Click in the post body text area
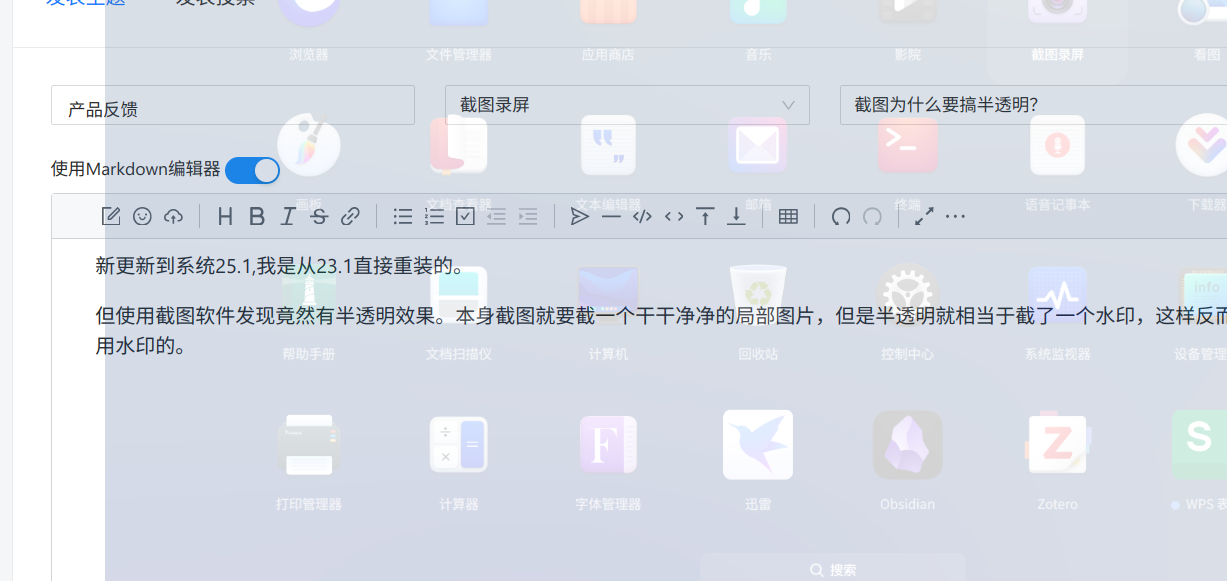Image resolution: width=1227 pixels, height=581 pixels. (x=639, y=409)
